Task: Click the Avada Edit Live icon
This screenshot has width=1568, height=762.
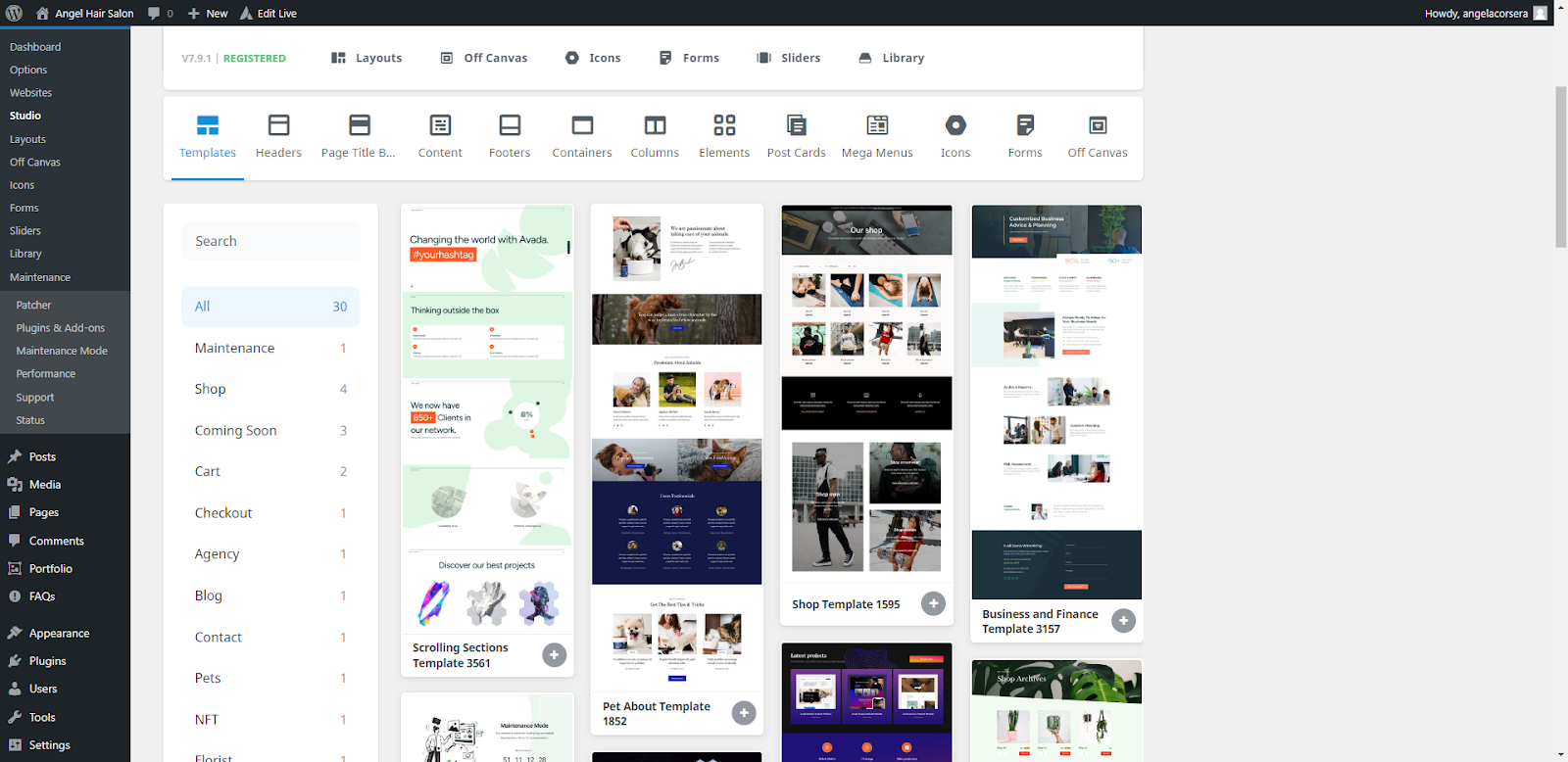Action: [x=246, y=13]
